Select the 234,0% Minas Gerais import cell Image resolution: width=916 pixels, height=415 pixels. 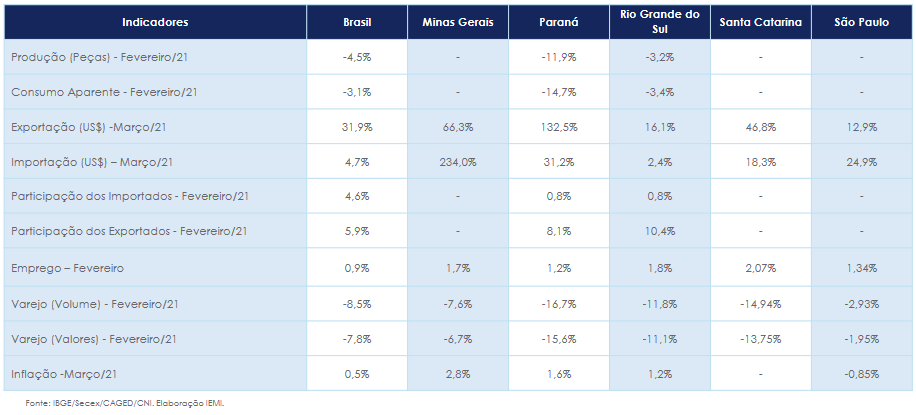(457, 162)
